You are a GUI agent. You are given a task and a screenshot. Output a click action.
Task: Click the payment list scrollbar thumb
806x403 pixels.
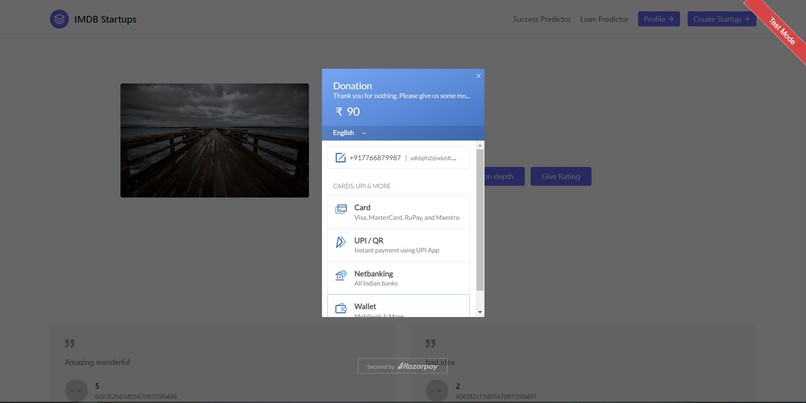[x=480, y=221]
